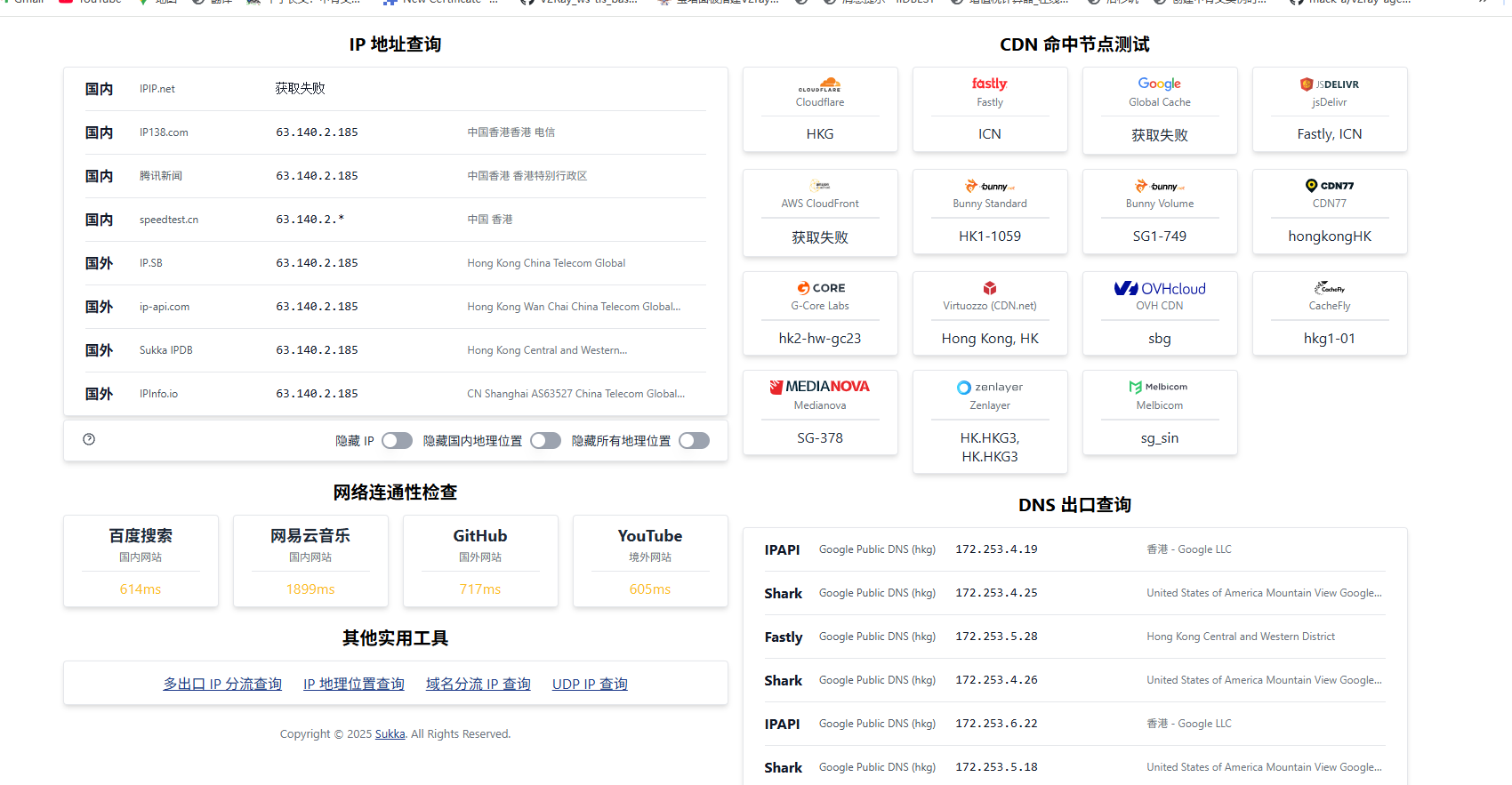
Task: Click the Medianova logo
Action: [819, 387]
